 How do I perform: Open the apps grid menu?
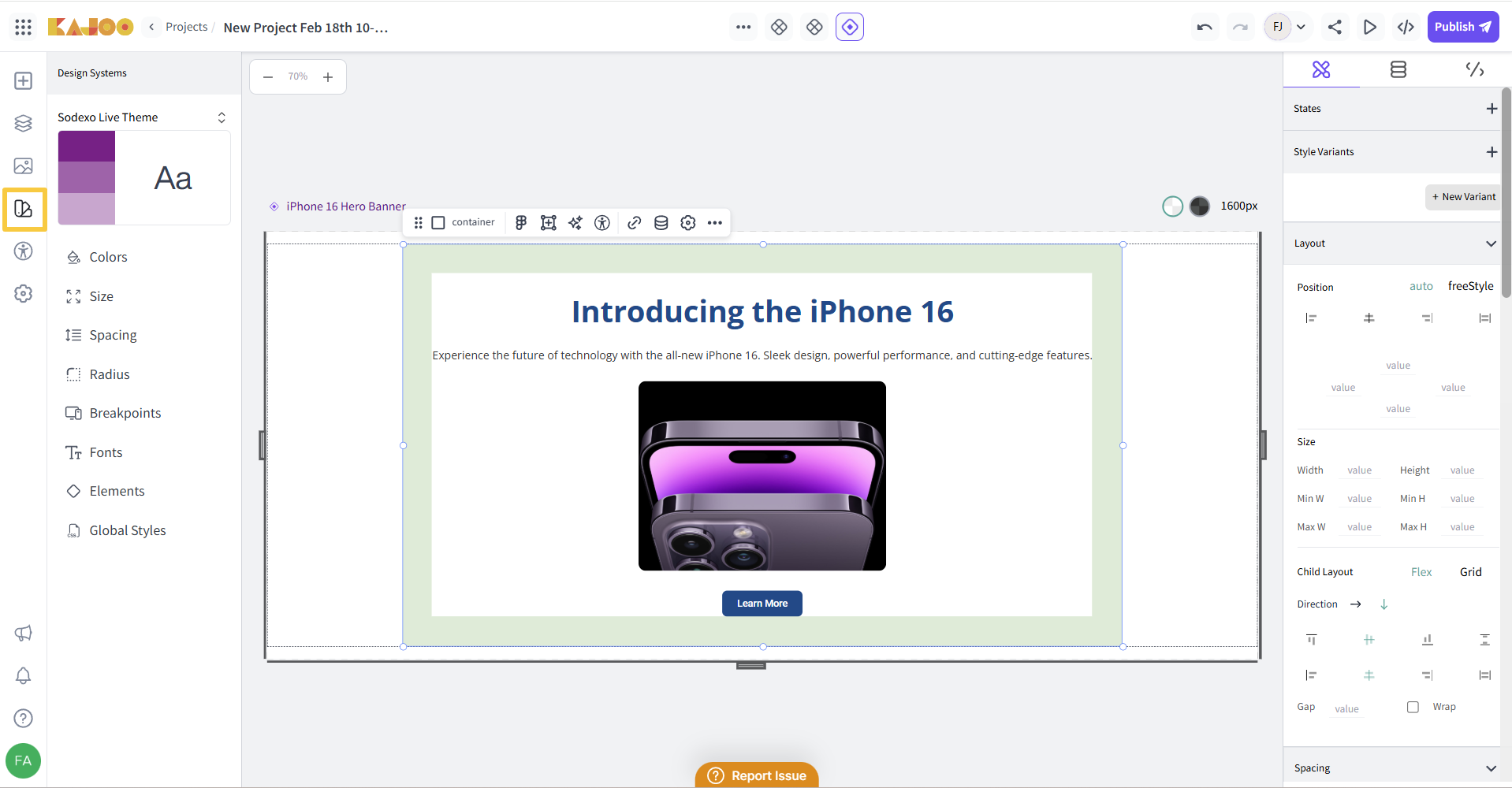pyautogui.click(x=24, y=27)
